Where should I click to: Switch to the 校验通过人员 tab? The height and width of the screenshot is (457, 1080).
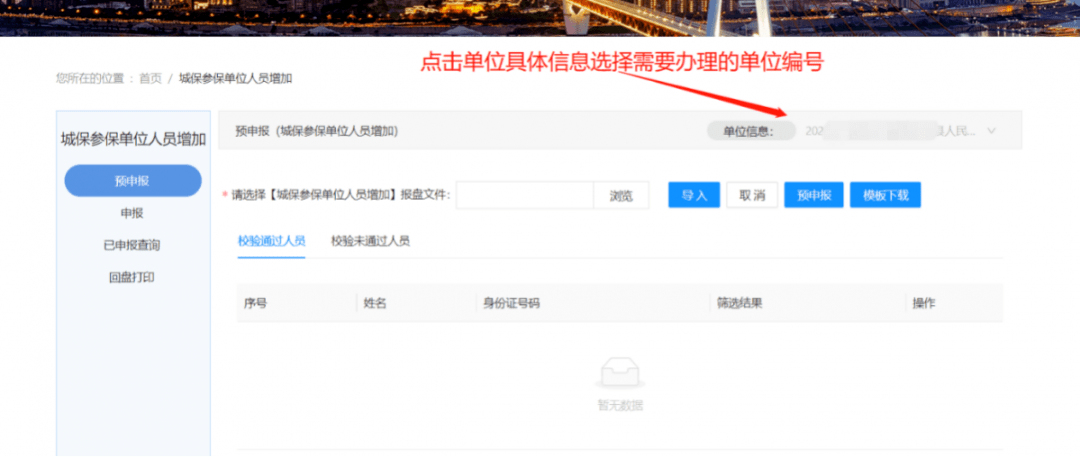(271, 241)
